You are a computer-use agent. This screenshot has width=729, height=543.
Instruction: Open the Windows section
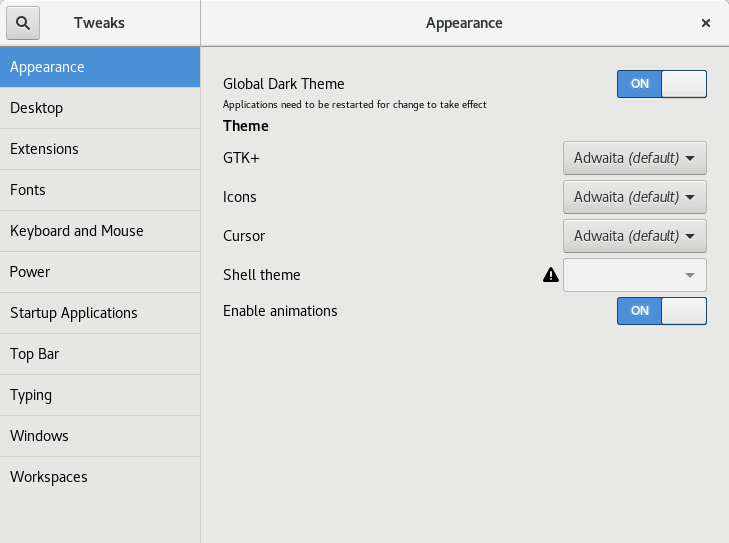pos(100,436)
